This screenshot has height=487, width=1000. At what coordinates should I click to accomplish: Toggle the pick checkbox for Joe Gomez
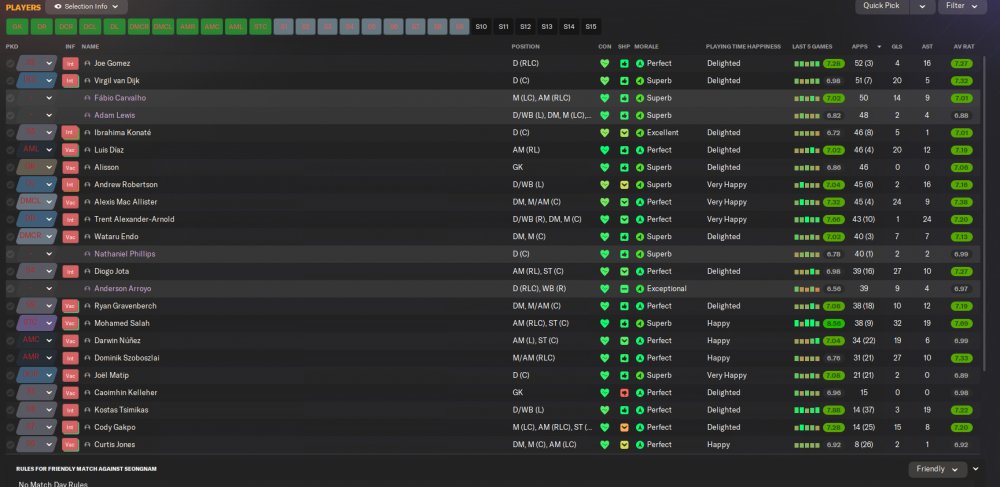point(10,64)
